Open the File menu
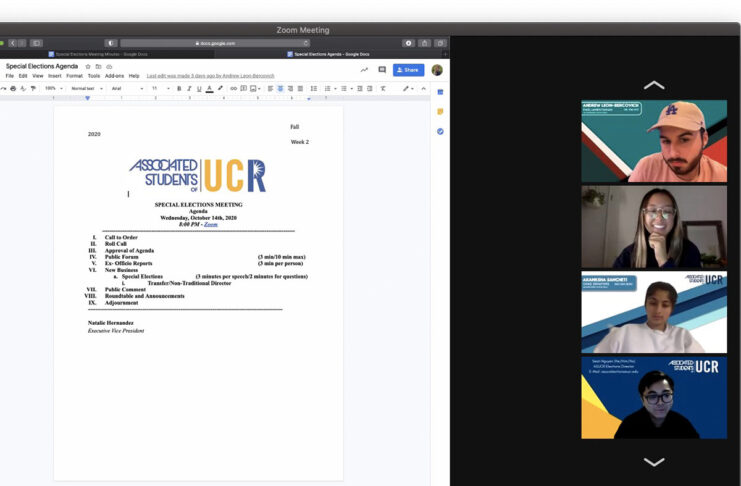Viewport: 741px width, 486px height. [x=9, y=76]
